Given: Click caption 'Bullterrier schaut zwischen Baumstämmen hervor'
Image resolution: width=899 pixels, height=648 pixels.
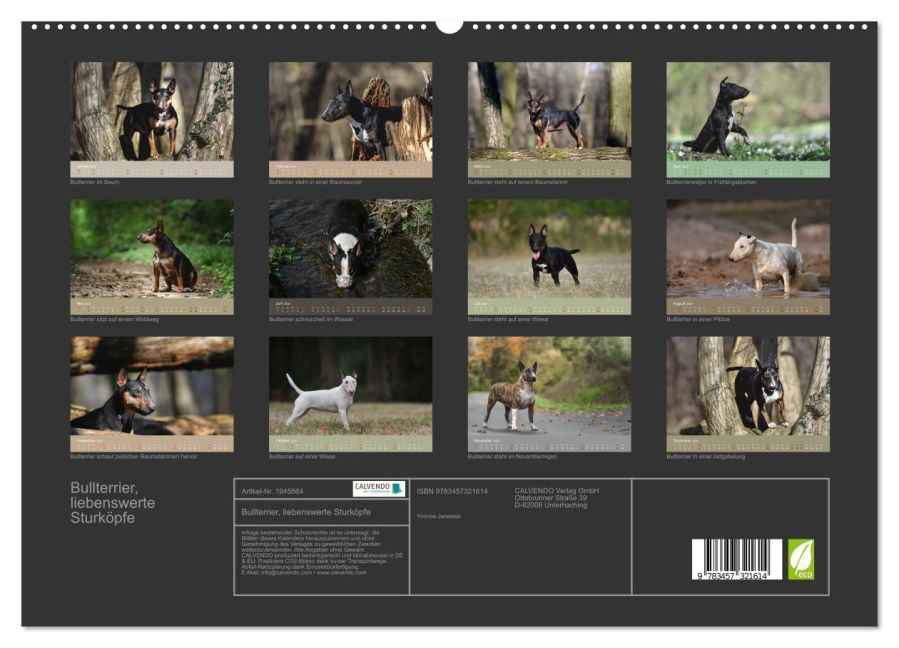Looking at the screenshot, I should (134, 456).
